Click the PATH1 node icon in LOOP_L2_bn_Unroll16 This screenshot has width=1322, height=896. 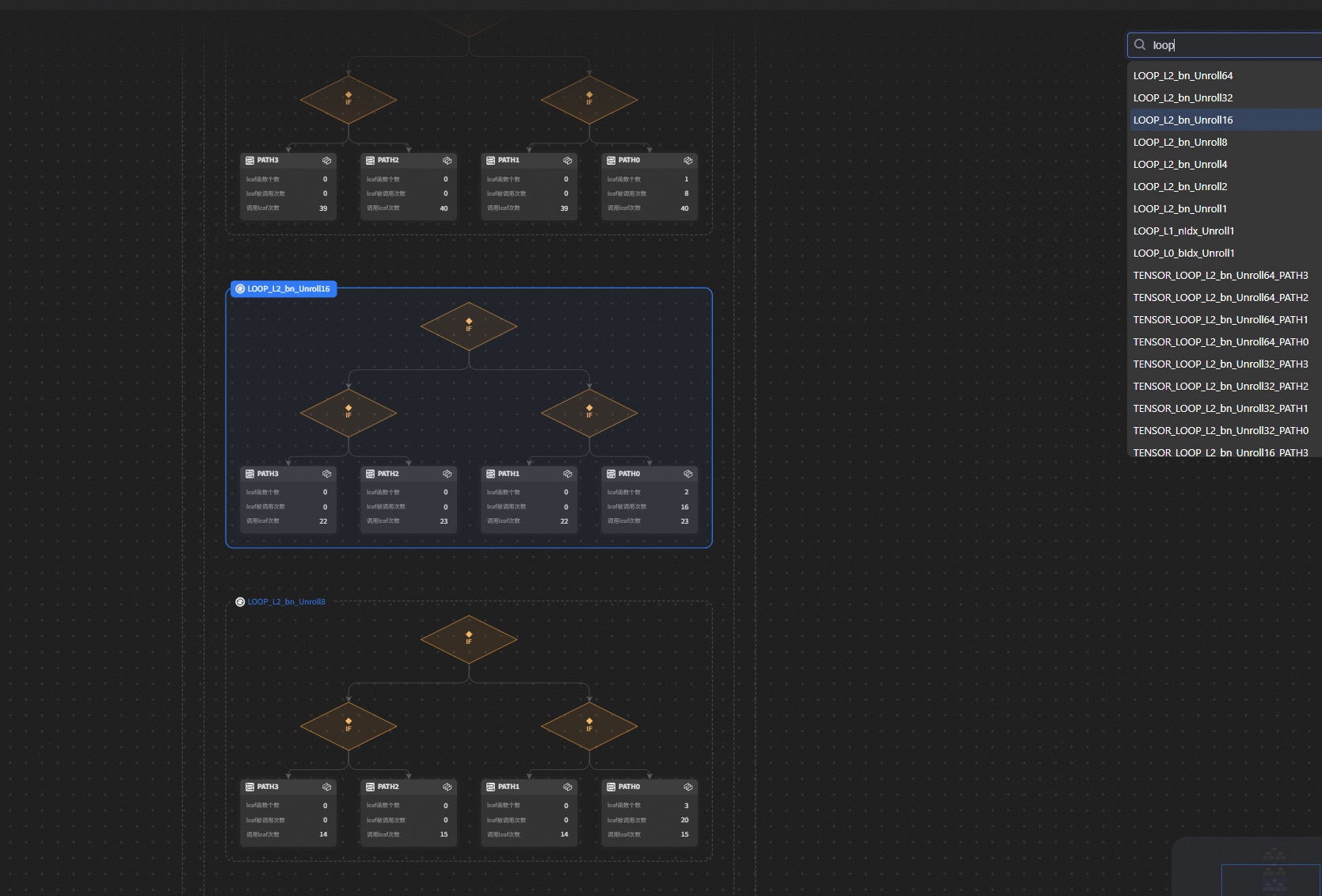point(490,474)
